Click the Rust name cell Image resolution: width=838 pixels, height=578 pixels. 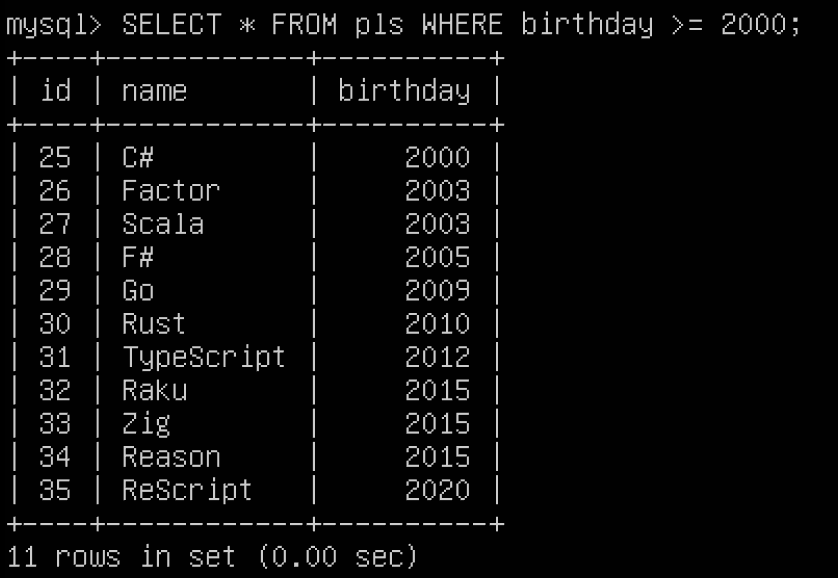click(154, 324)
